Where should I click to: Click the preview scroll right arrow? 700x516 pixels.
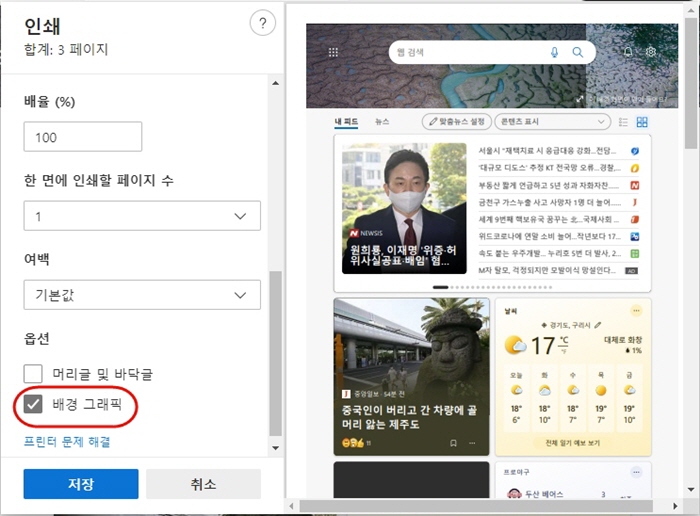click(x=675, y=506)
